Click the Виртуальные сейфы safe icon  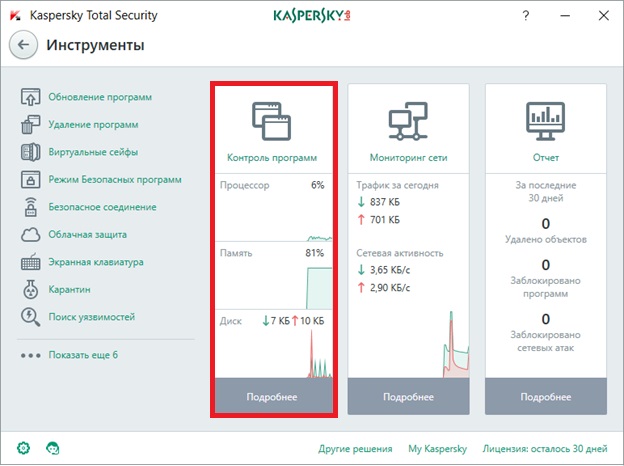click(30, 152)
